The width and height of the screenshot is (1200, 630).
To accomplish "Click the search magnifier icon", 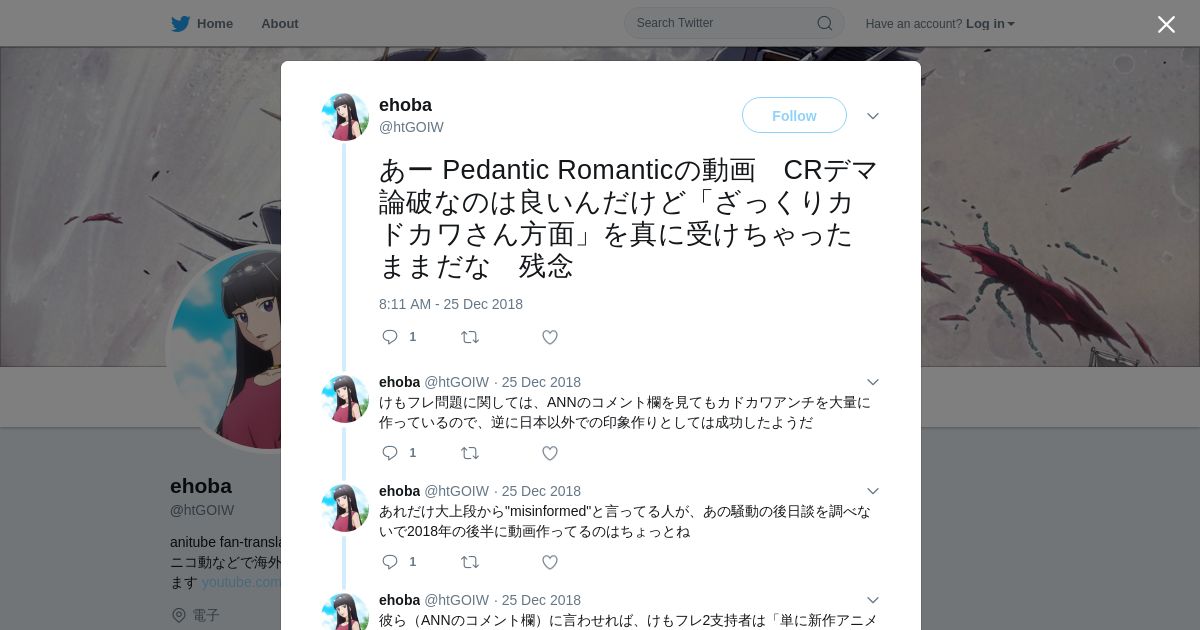I will tap(825, 23).
